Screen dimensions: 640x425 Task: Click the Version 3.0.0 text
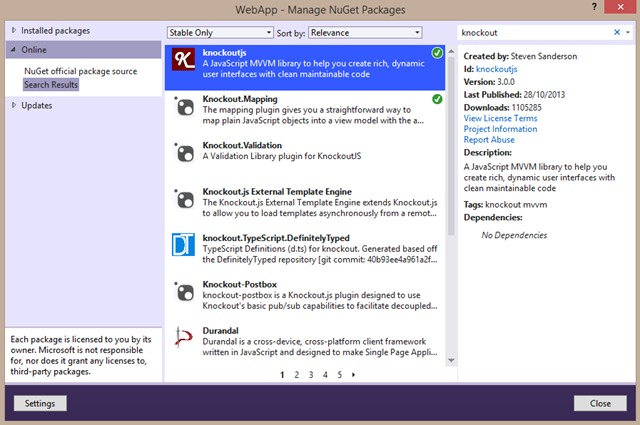coord(489,82)
